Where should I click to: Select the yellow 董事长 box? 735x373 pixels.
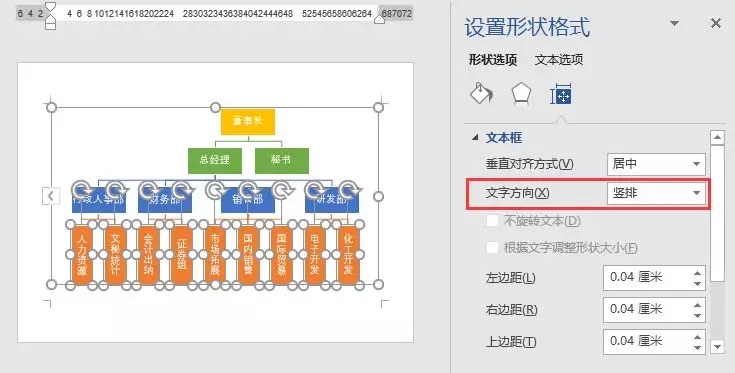(248, 122)
